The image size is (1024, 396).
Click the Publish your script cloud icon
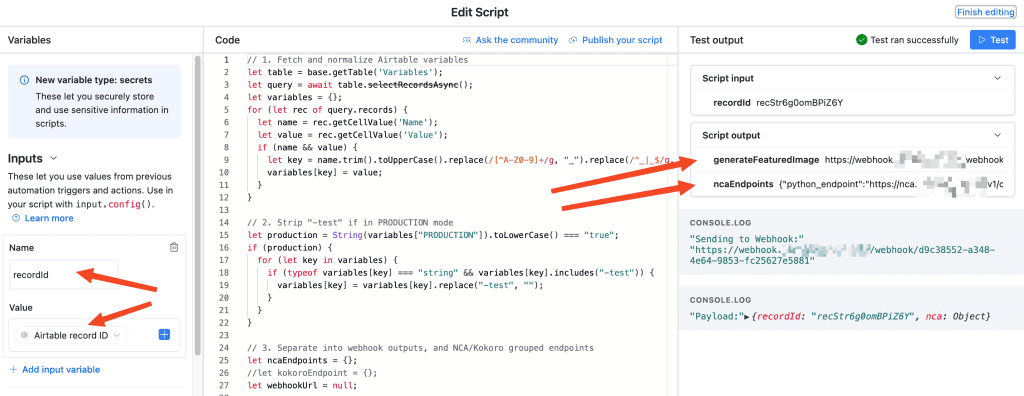pos(573,40)
